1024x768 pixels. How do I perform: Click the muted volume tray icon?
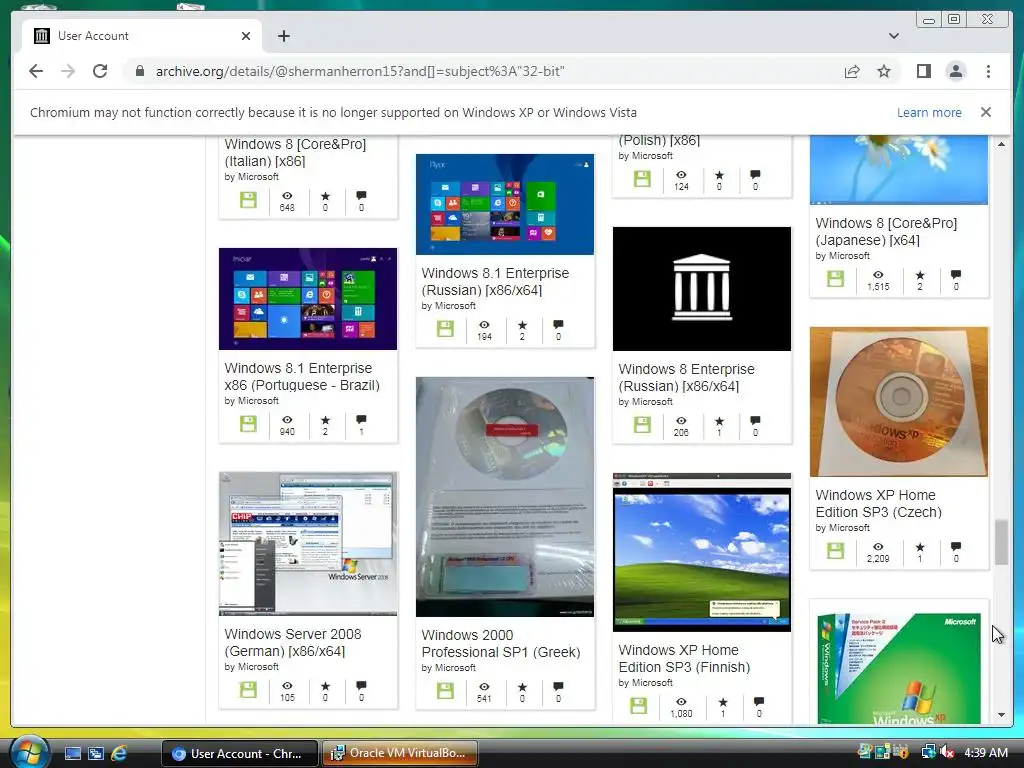948,752
